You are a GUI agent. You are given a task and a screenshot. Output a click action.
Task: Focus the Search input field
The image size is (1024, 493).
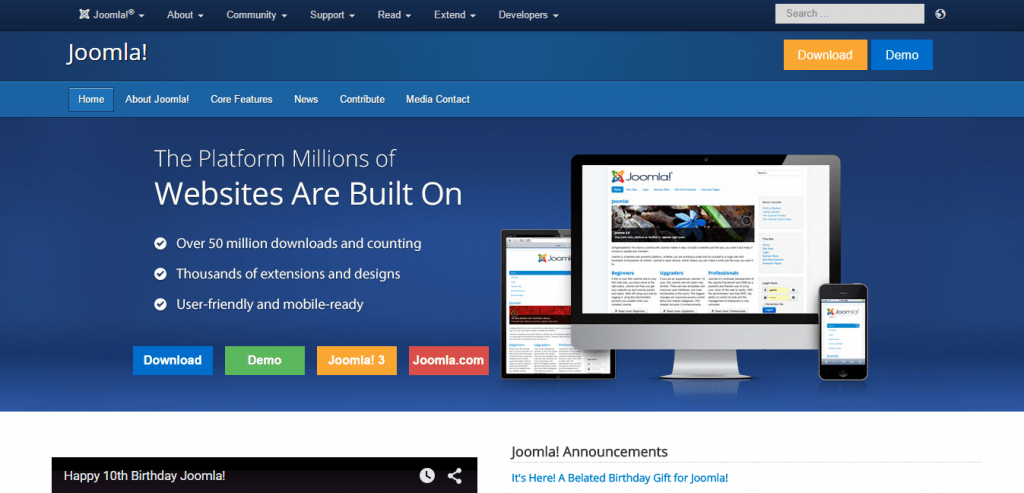[x=850, y=14]
